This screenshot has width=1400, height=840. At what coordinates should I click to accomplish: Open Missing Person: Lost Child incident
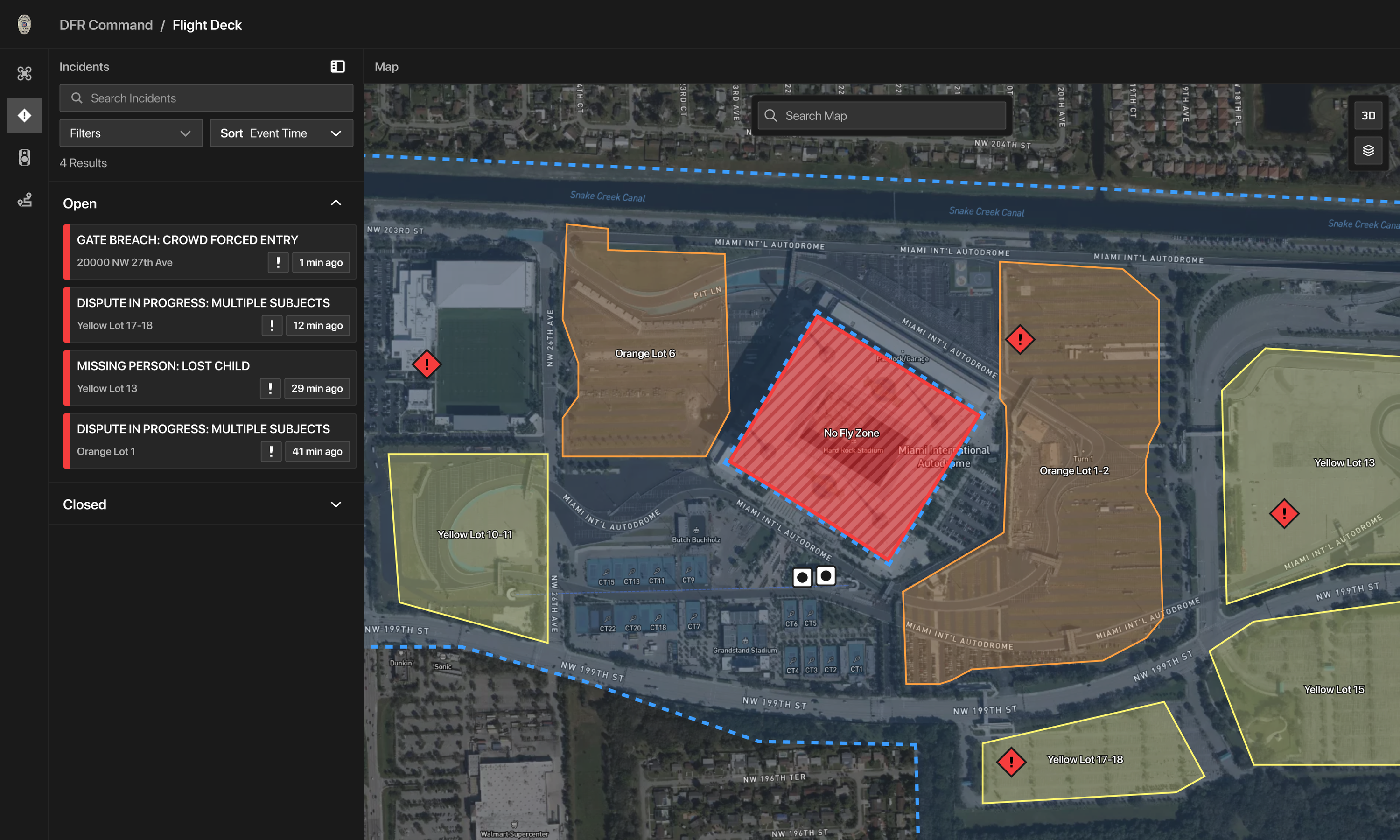[210, 378]
